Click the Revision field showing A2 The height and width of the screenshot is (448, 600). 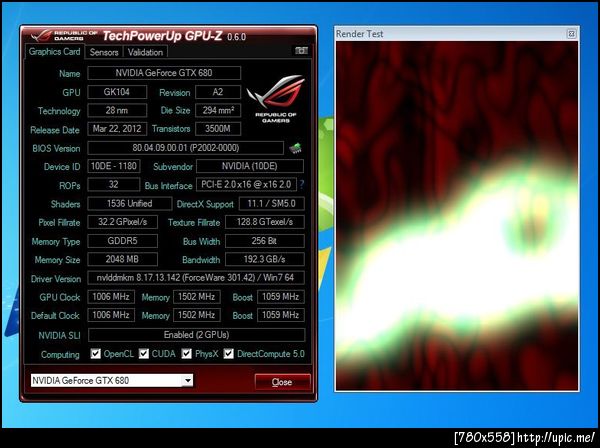pos(218,92)
